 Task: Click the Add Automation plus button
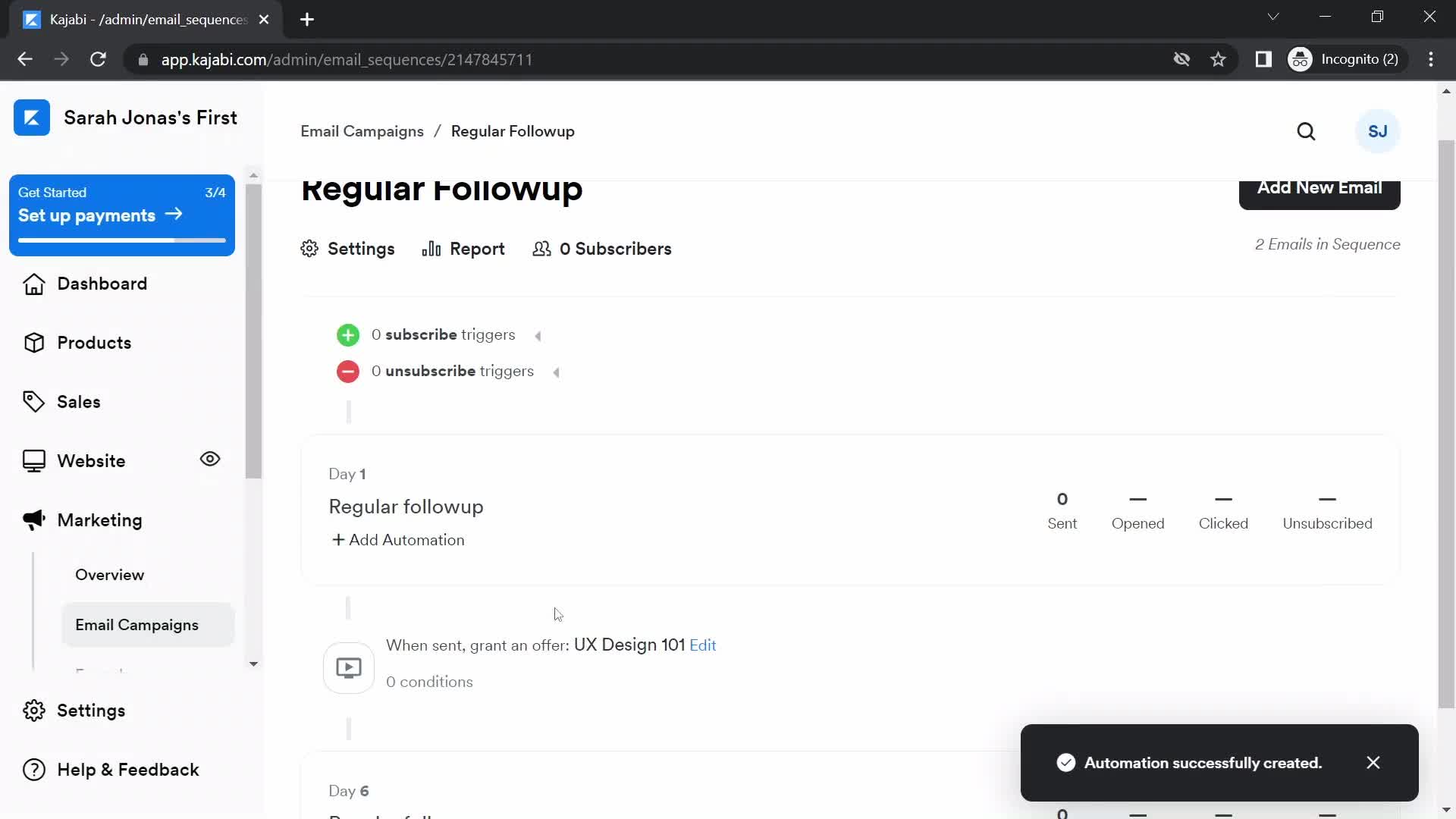coord(337,540)
